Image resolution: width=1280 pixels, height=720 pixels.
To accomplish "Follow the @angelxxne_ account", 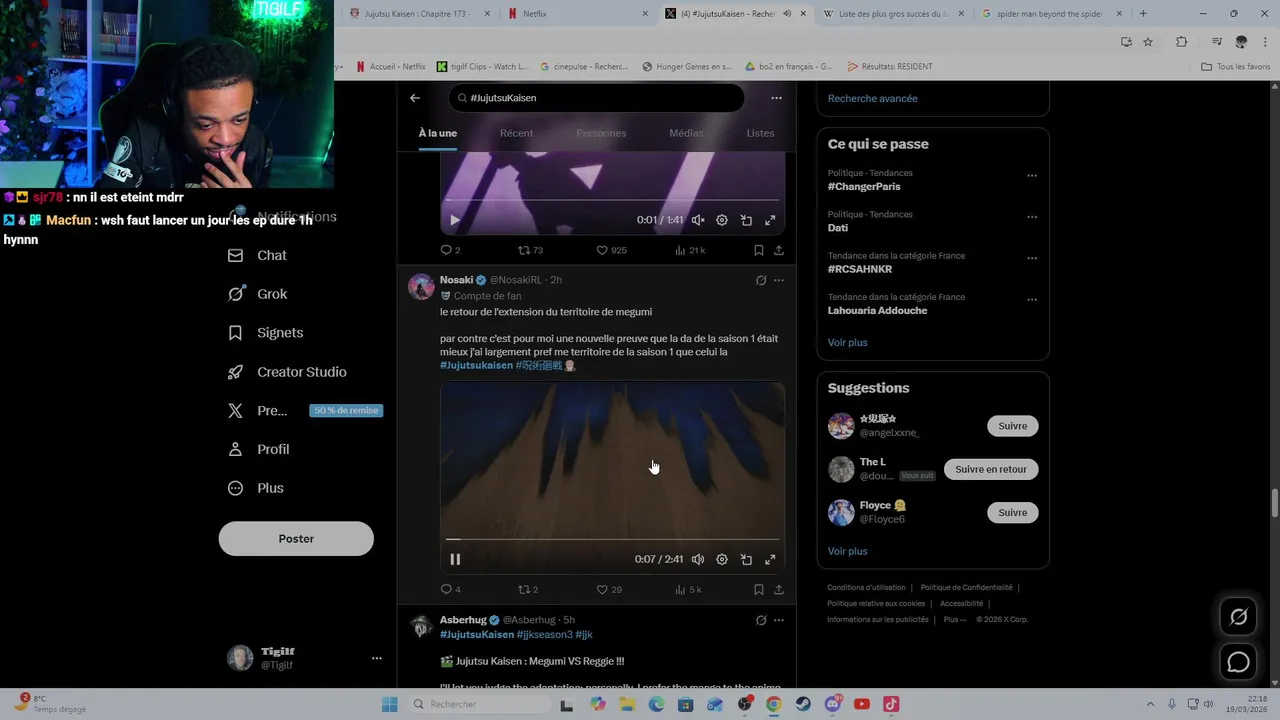I will (x=1012, y=426).
